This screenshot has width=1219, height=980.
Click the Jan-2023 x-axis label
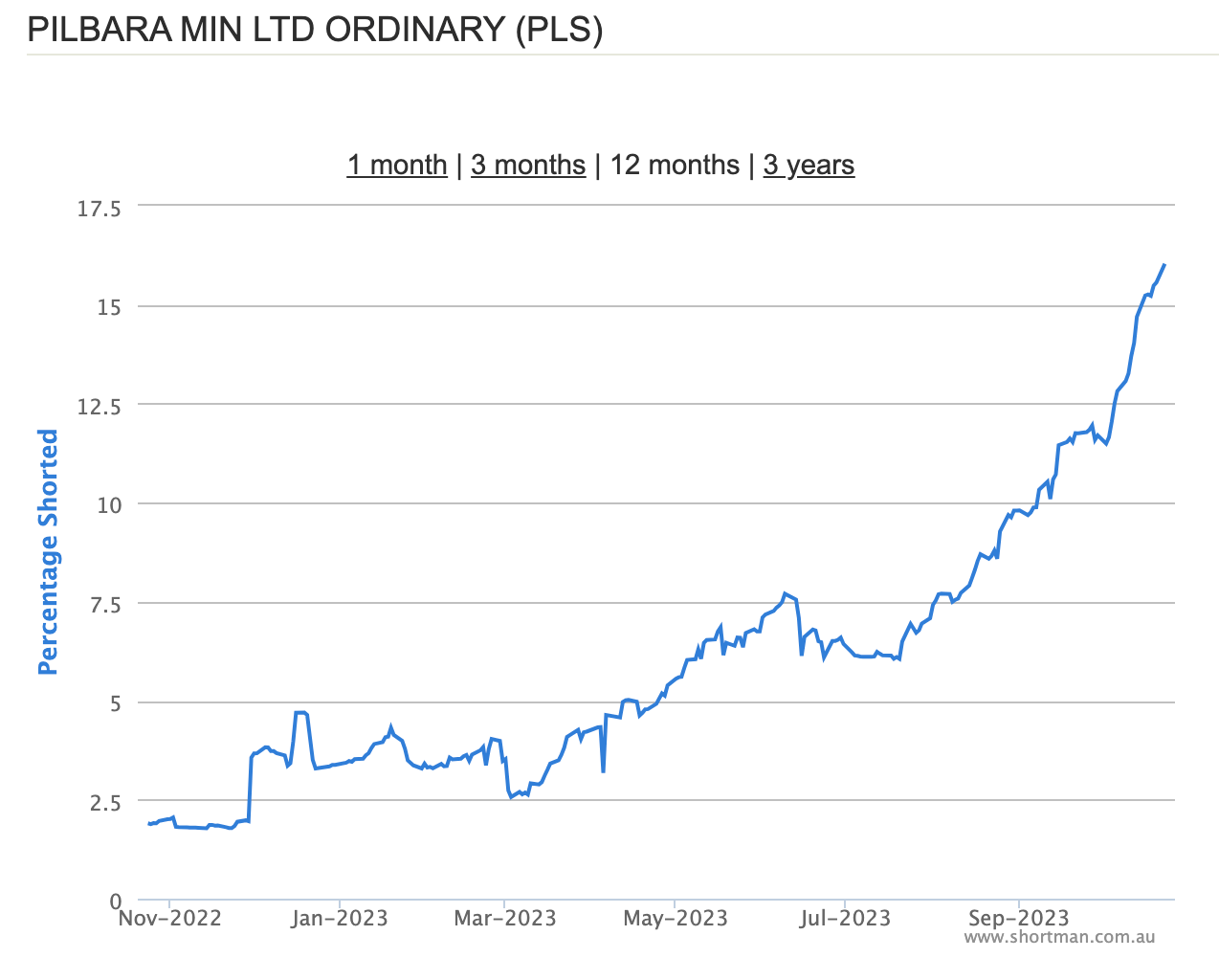(339, 919)
